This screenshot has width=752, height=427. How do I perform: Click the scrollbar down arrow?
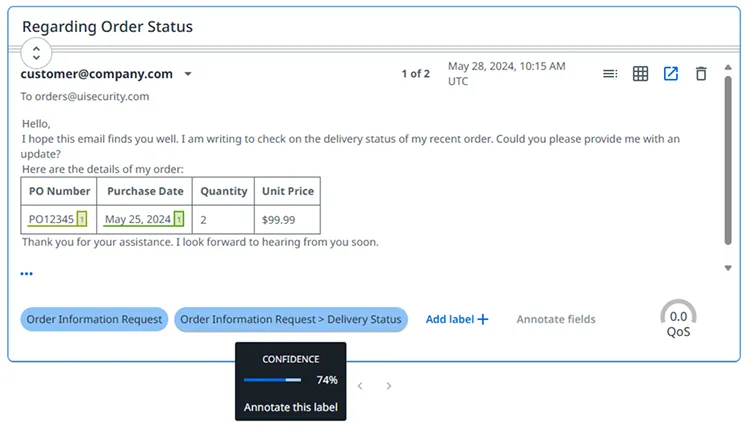(728, 268)
